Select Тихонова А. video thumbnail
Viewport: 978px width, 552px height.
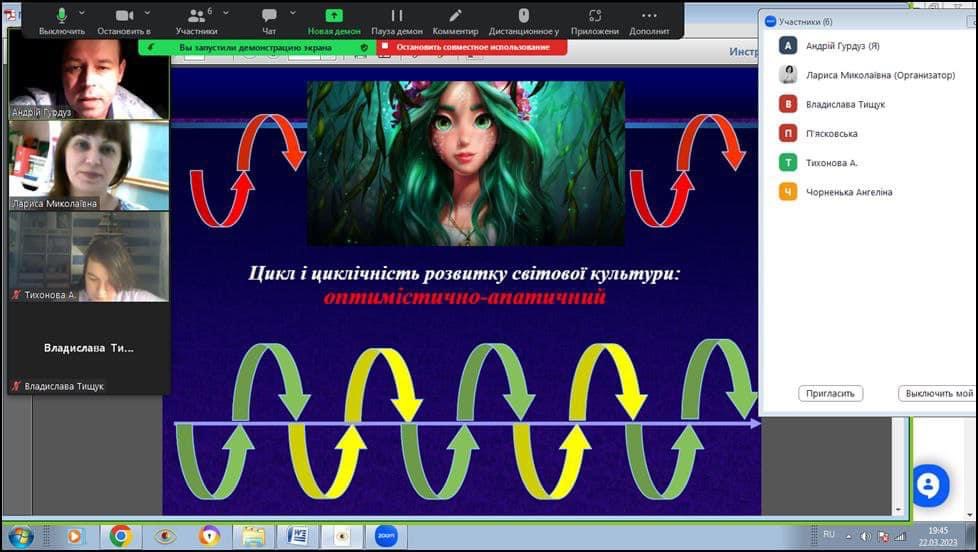point(89,256)
